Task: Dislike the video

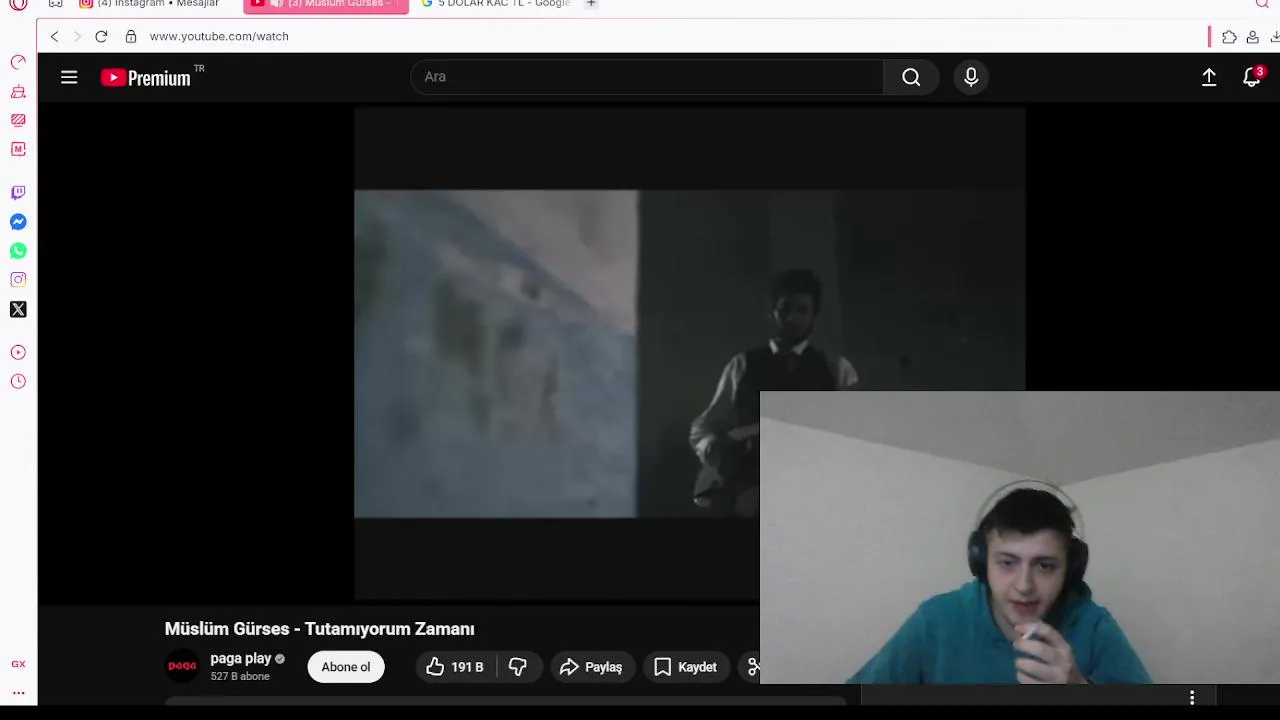Action: pos(518,667)
